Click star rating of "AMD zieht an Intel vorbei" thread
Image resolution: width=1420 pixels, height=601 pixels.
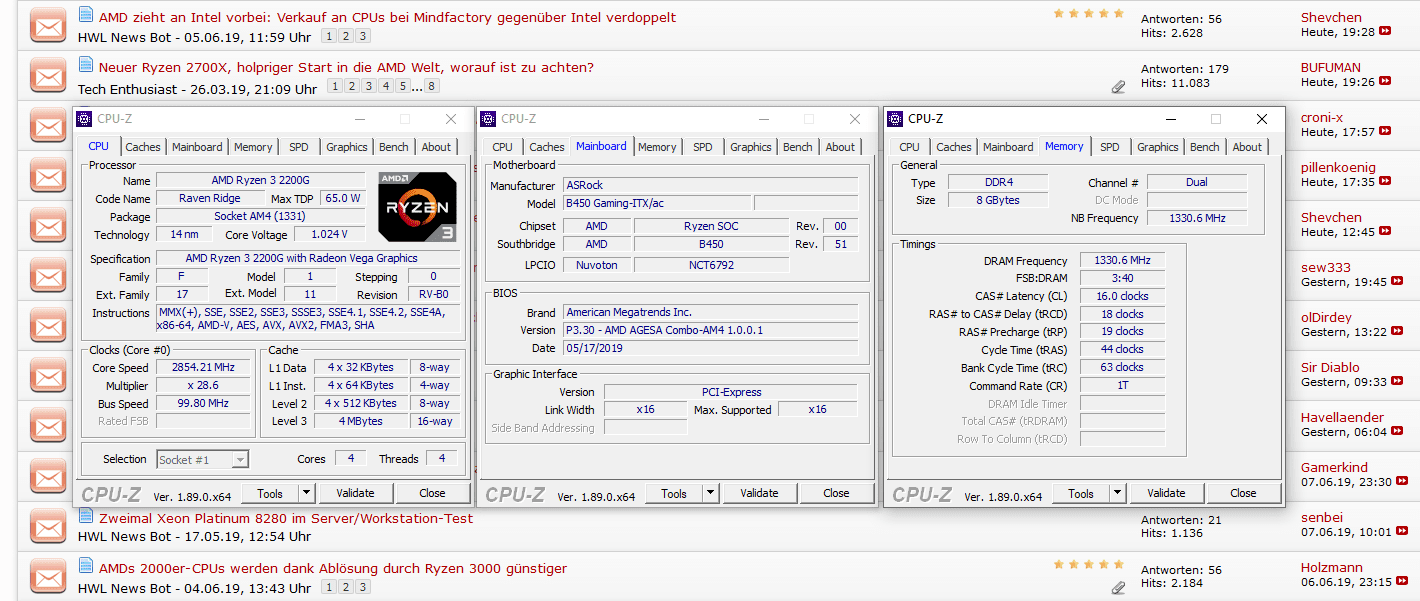[1089, 13]
